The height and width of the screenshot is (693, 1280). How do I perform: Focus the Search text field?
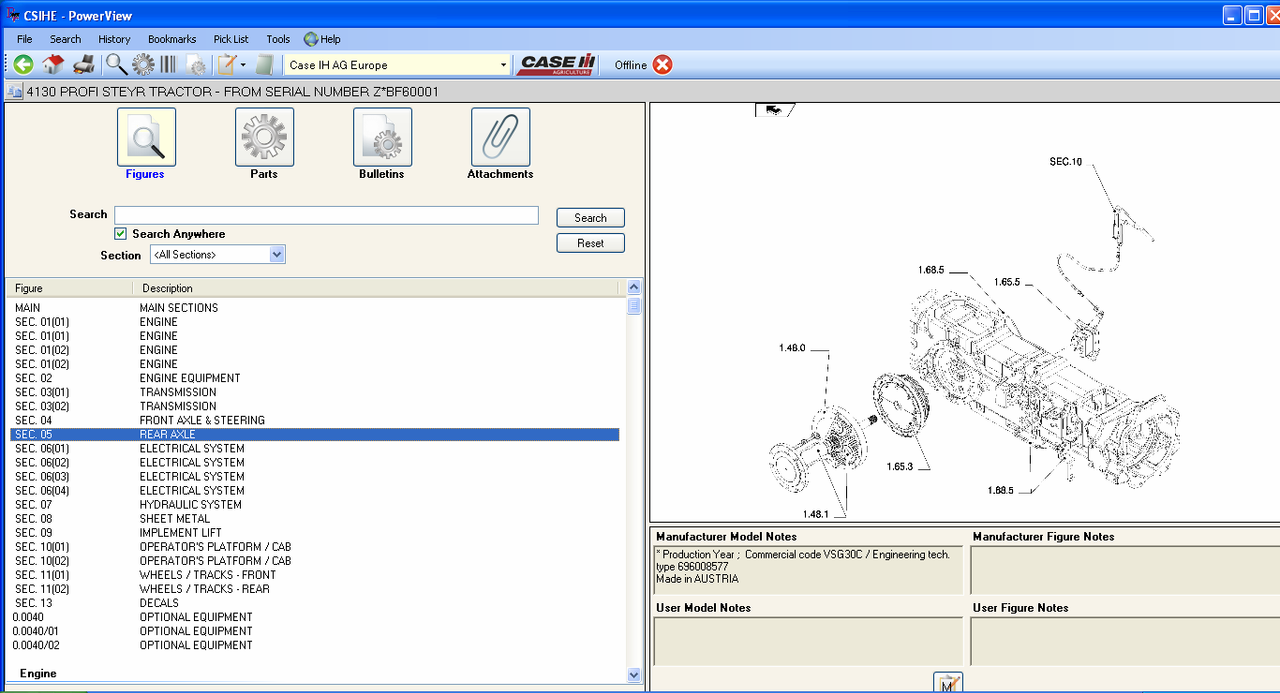[326, 215]
